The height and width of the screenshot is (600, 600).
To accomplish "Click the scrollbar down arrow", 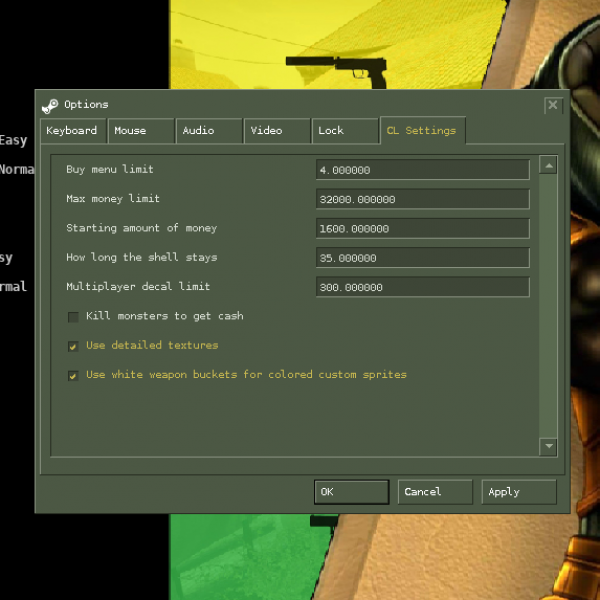I will [548, 446].
